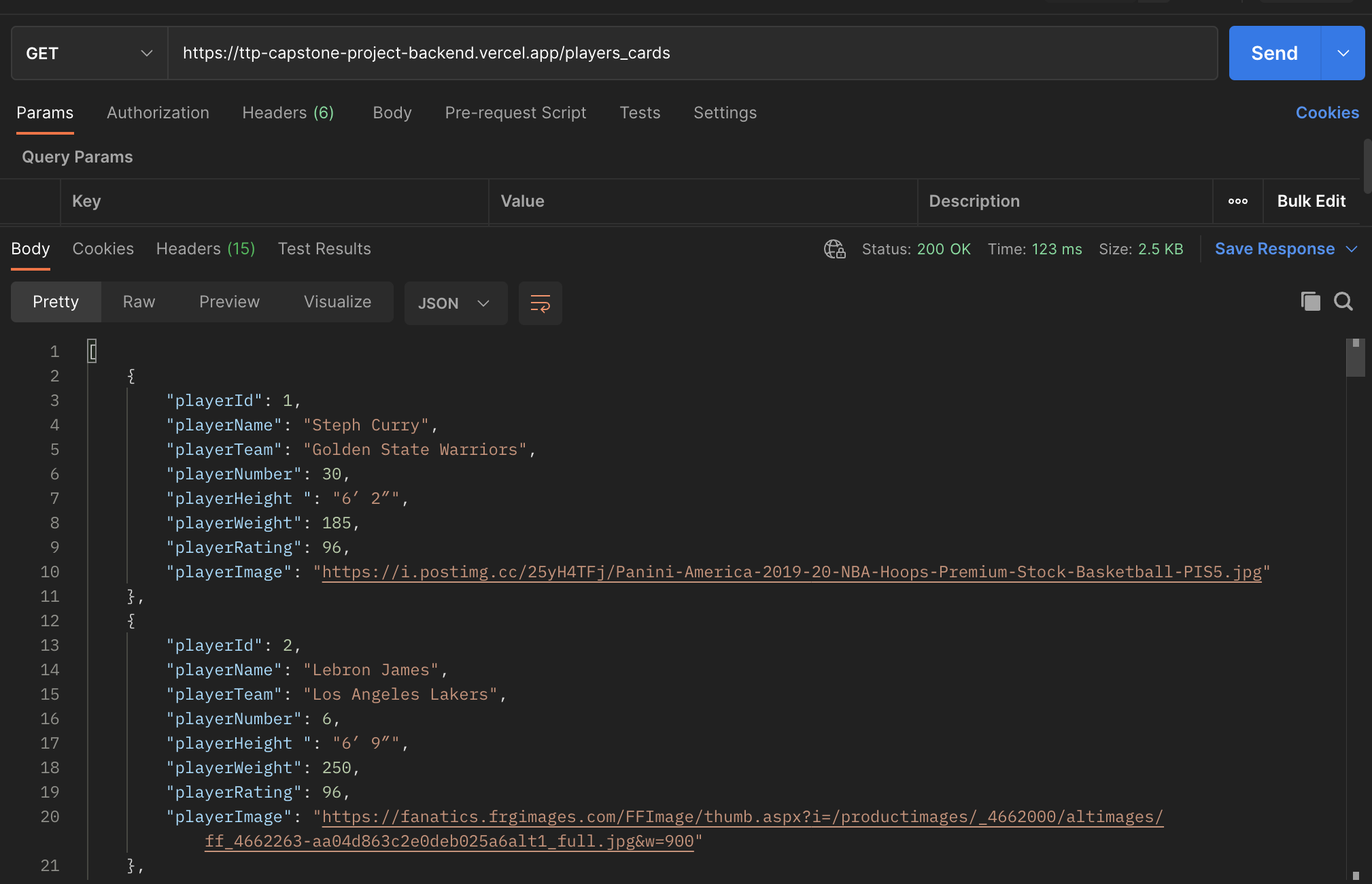Open the Test Results tab
Viewport: 1372px width, 884px height.
coord(324,249)
